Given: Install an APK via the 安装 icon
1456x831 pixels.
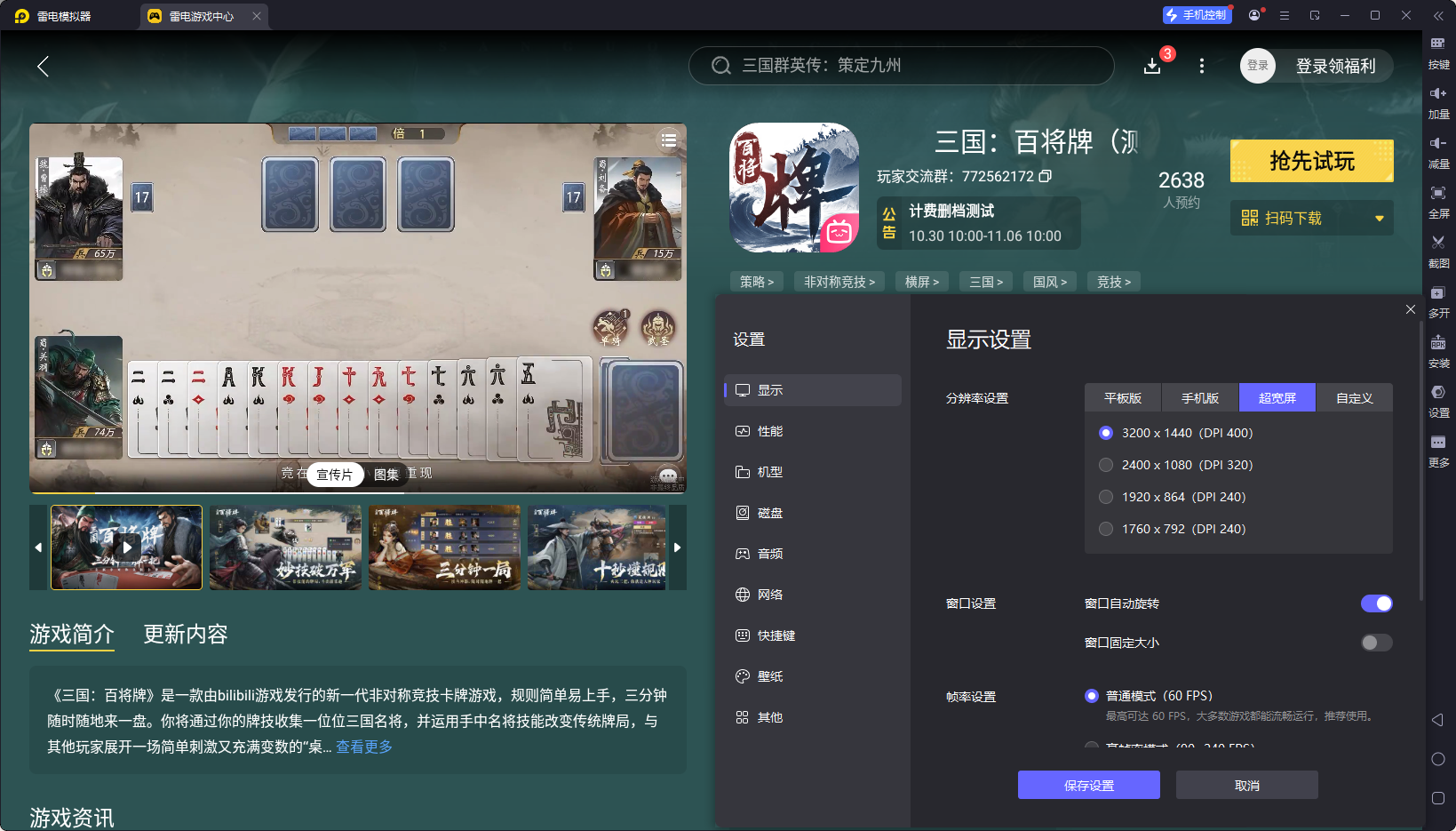Looking at the screenshot, I should point(1439,351).
